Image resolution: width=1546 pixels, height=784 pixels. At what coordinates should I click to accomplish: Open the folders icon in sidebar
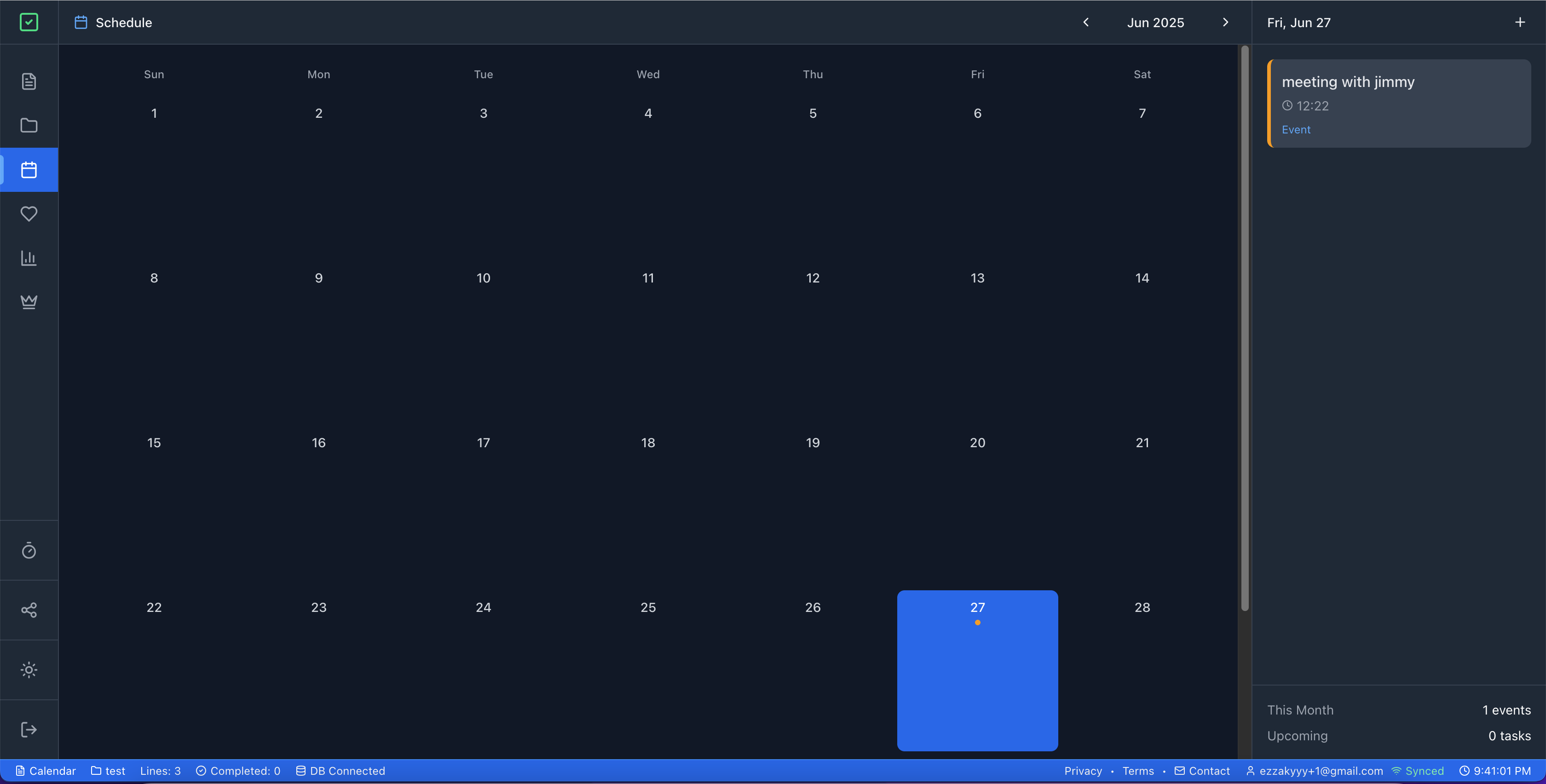(29, 126)
